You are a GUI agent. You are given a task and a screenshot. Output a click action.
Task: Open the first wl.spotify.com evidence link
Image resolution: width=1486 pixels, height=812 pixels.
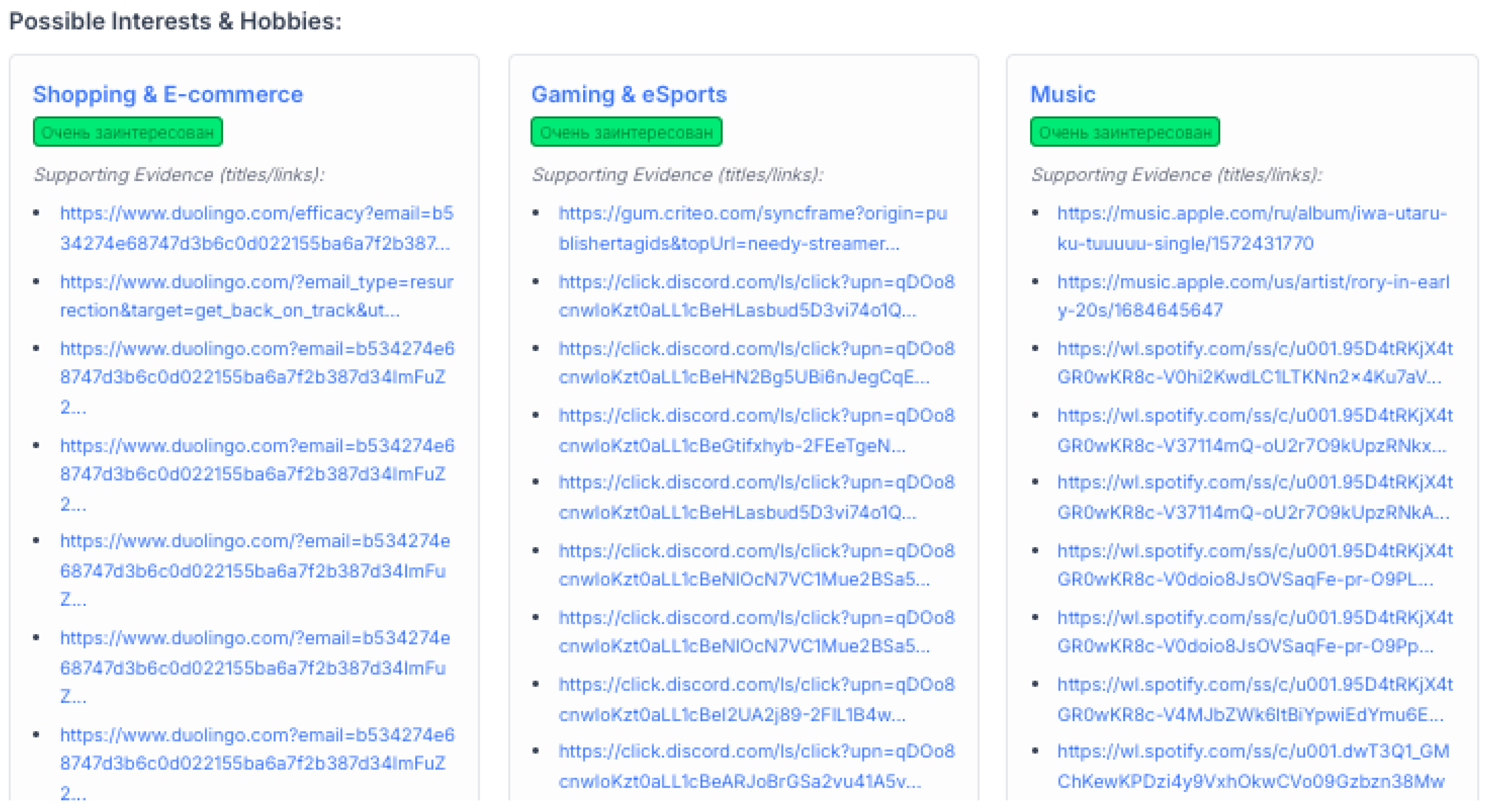[x=1255, y=364]
